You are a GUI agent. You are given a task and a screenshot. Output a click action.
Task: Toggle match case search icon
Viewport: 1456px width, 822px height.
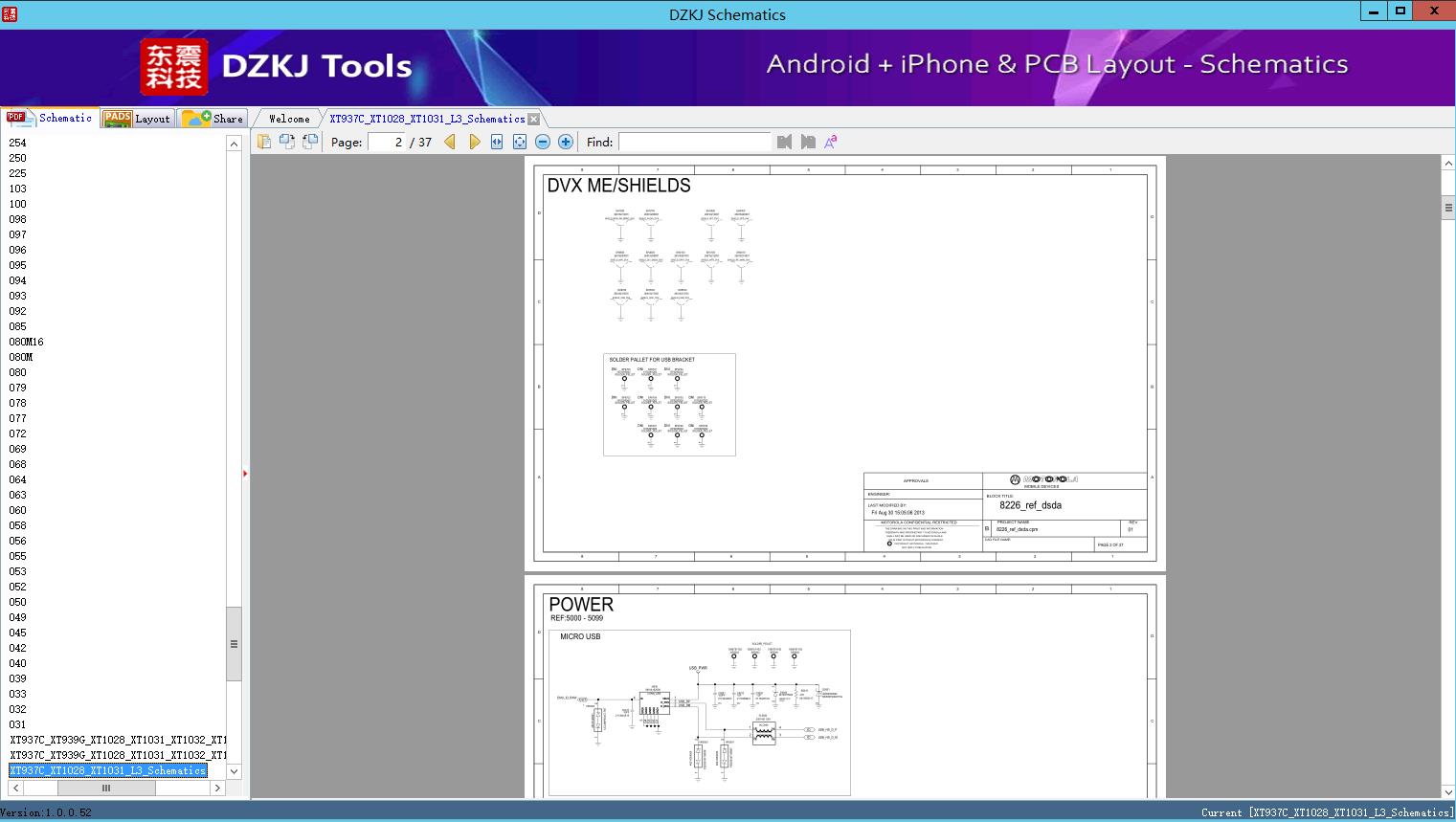coord(831,142)
